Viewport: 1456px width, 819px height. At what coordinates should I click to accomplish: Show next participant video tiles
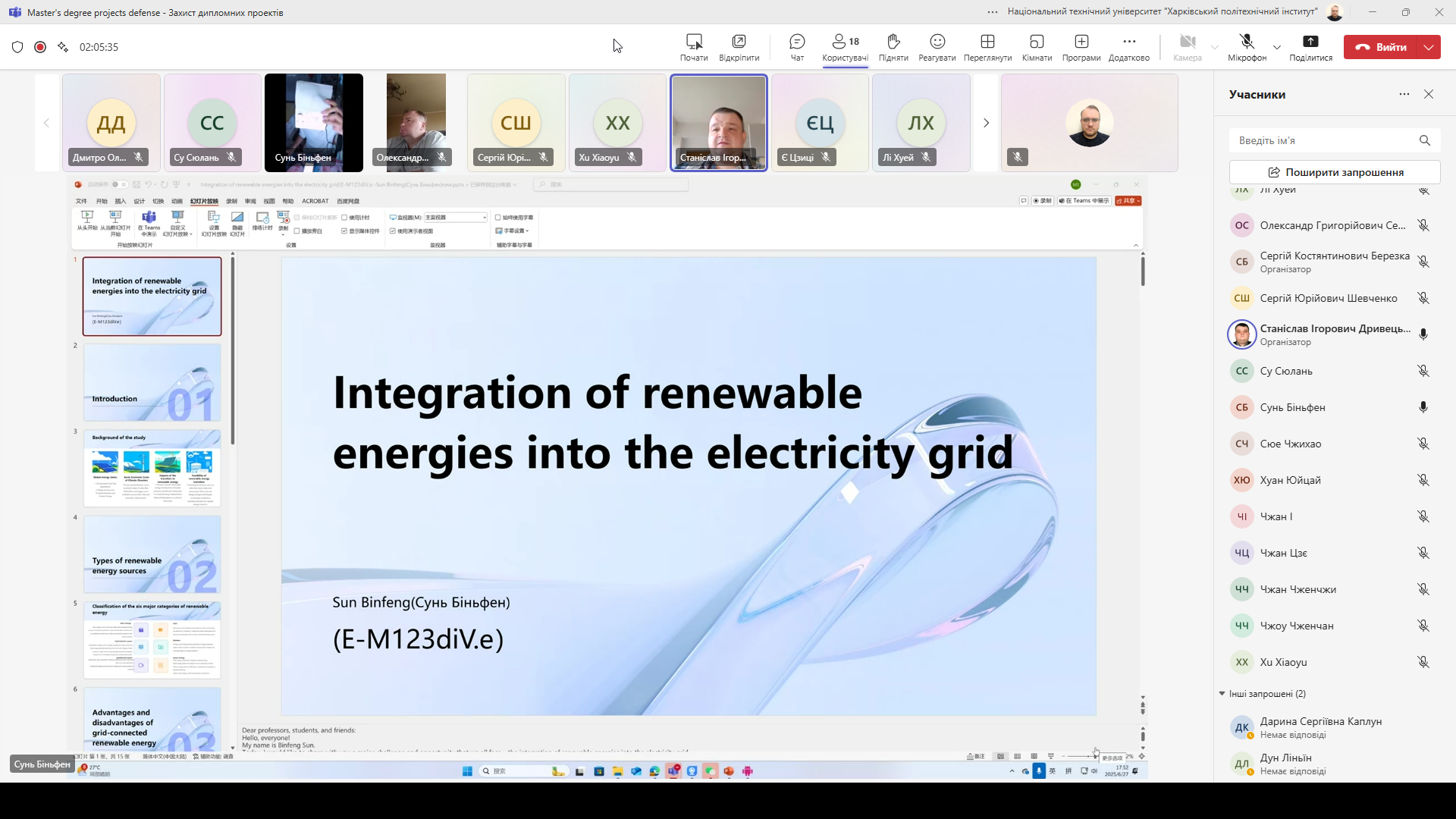point(986,123)
